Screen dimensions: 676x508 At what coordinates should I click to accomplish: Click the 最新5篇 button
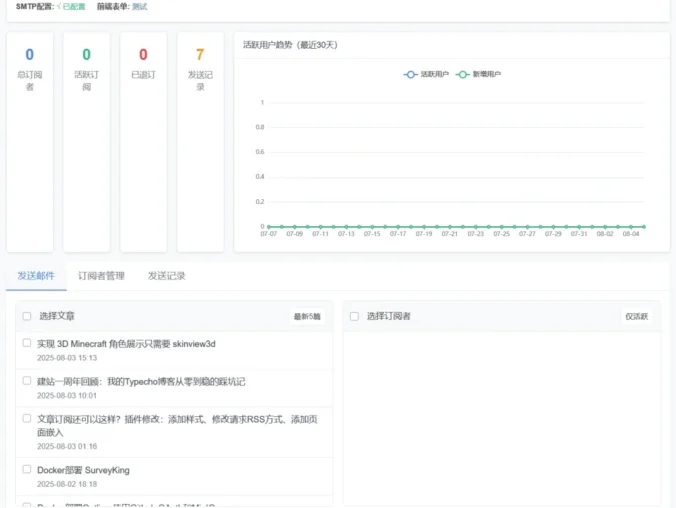[307, 317]
